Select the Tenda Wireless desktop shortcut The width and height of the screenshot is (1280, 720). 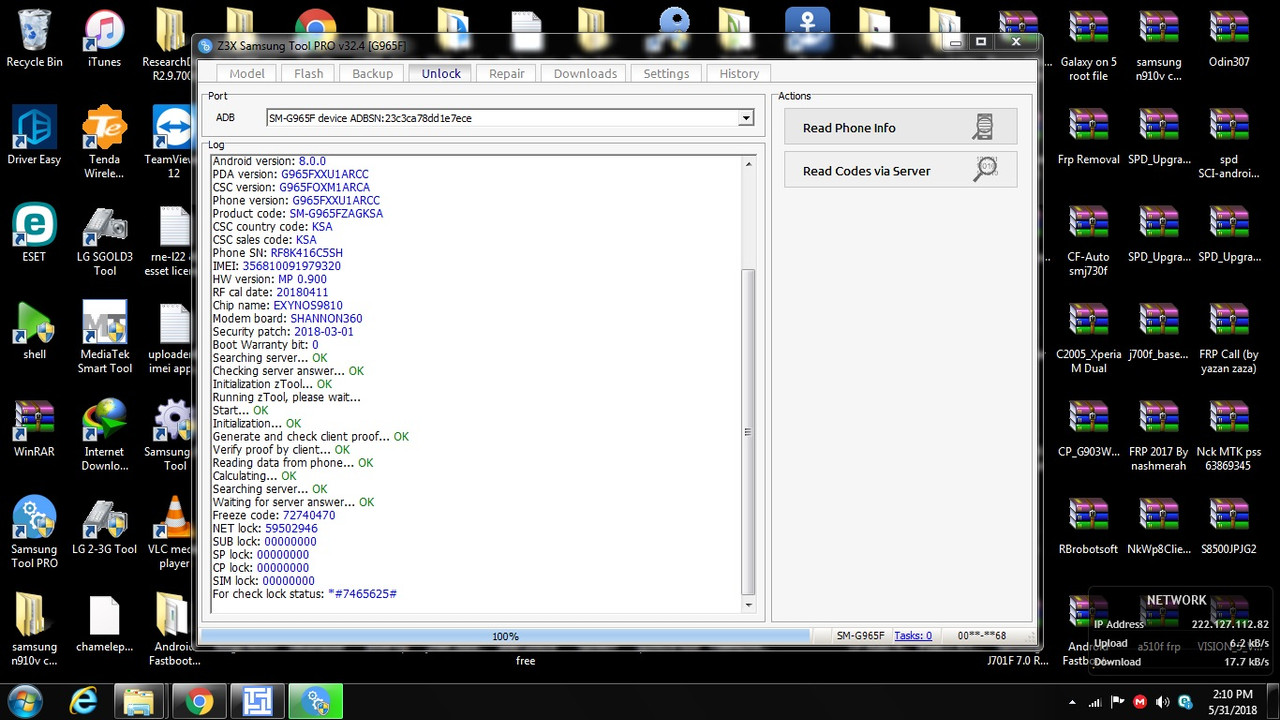[104, 142]
